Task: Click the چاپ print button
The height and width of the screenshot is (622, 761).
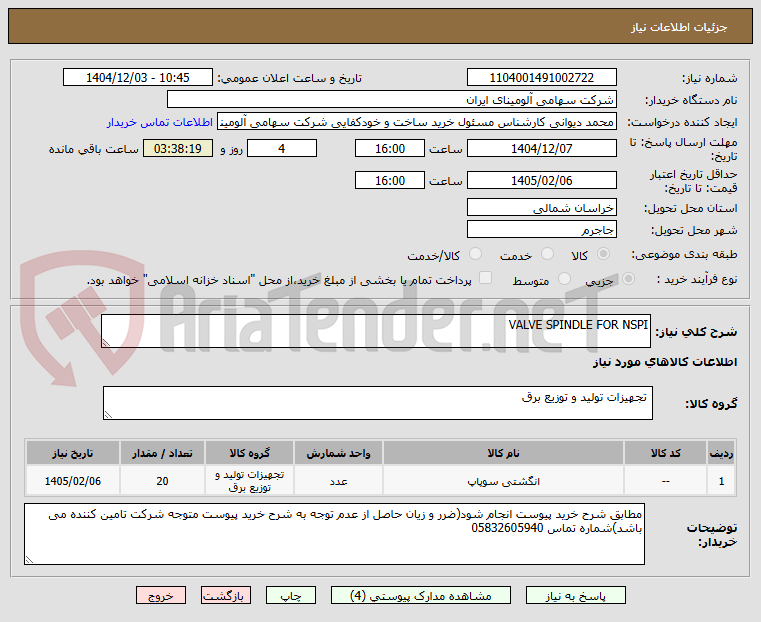Action: pos(291,595)
